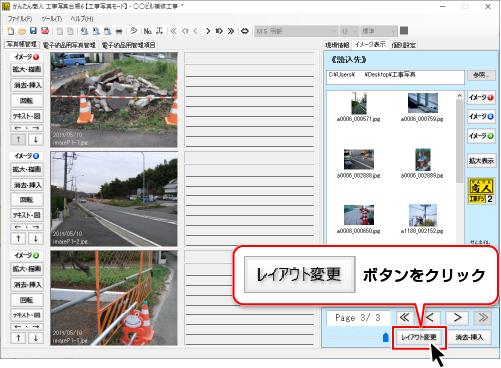
Task: Click the 参照 browse button
Action: coord(481,75)
